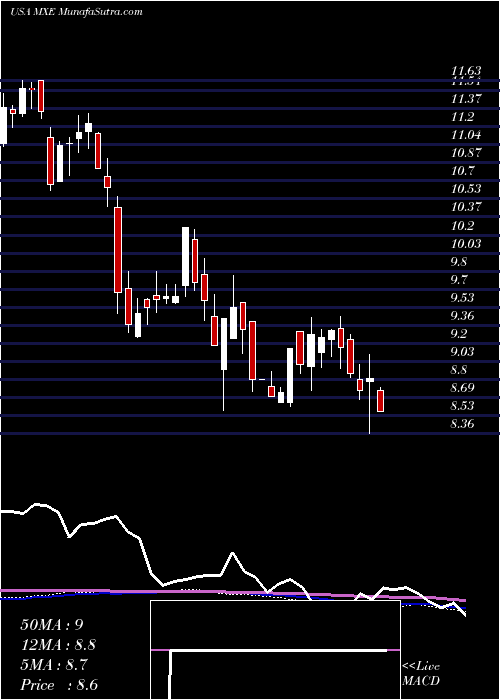The height and width of the screenshot is (700, 500).
Task: Click the 8.53 price axis label
Action: [462, 406]
